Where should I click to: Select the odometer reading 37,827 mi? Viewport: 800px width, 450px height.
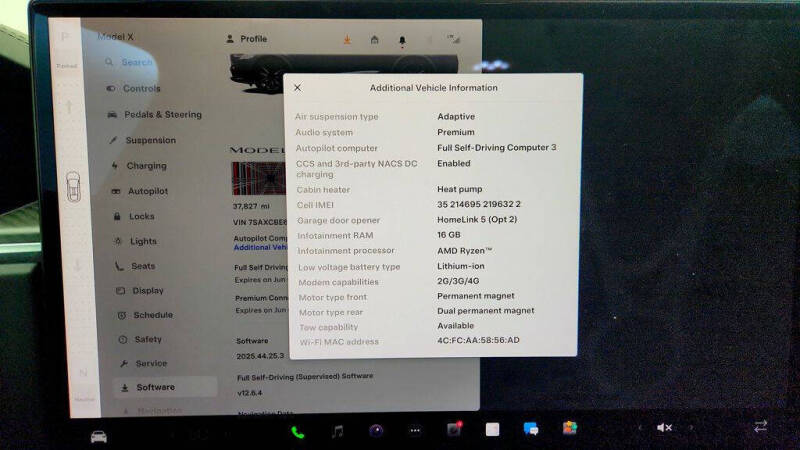251,206
